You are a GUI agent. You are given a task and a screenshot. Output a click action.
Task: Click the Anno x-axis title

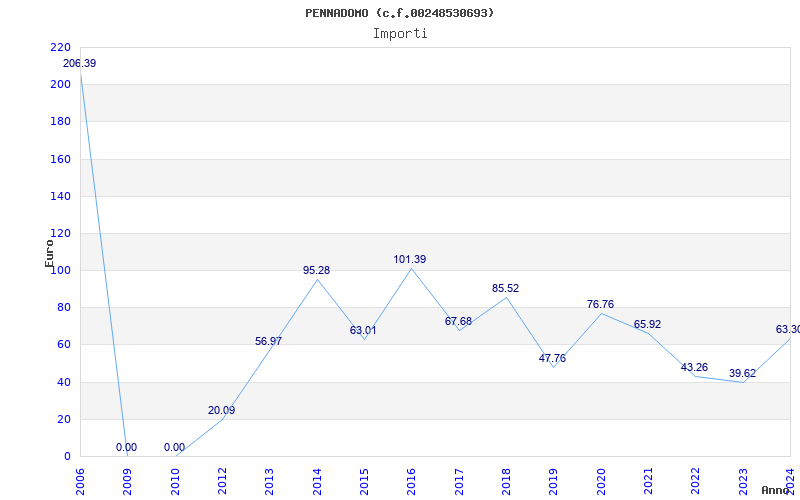(776, 490)
